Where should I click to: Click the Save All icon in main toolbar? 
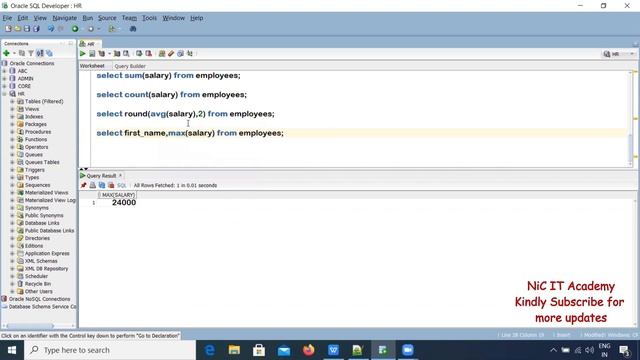point(36,29)
